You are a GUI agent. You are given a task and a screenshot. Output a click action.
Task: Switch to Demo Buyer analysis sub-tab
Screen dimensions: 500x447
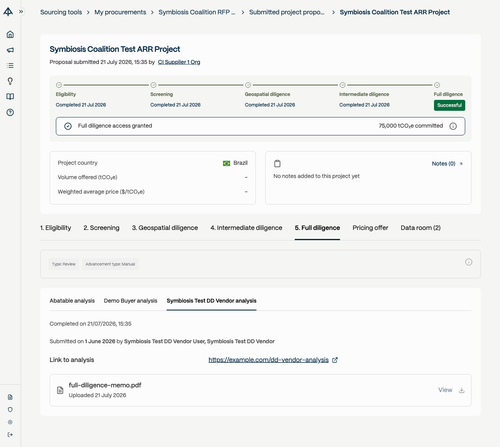tap(130, 301)
